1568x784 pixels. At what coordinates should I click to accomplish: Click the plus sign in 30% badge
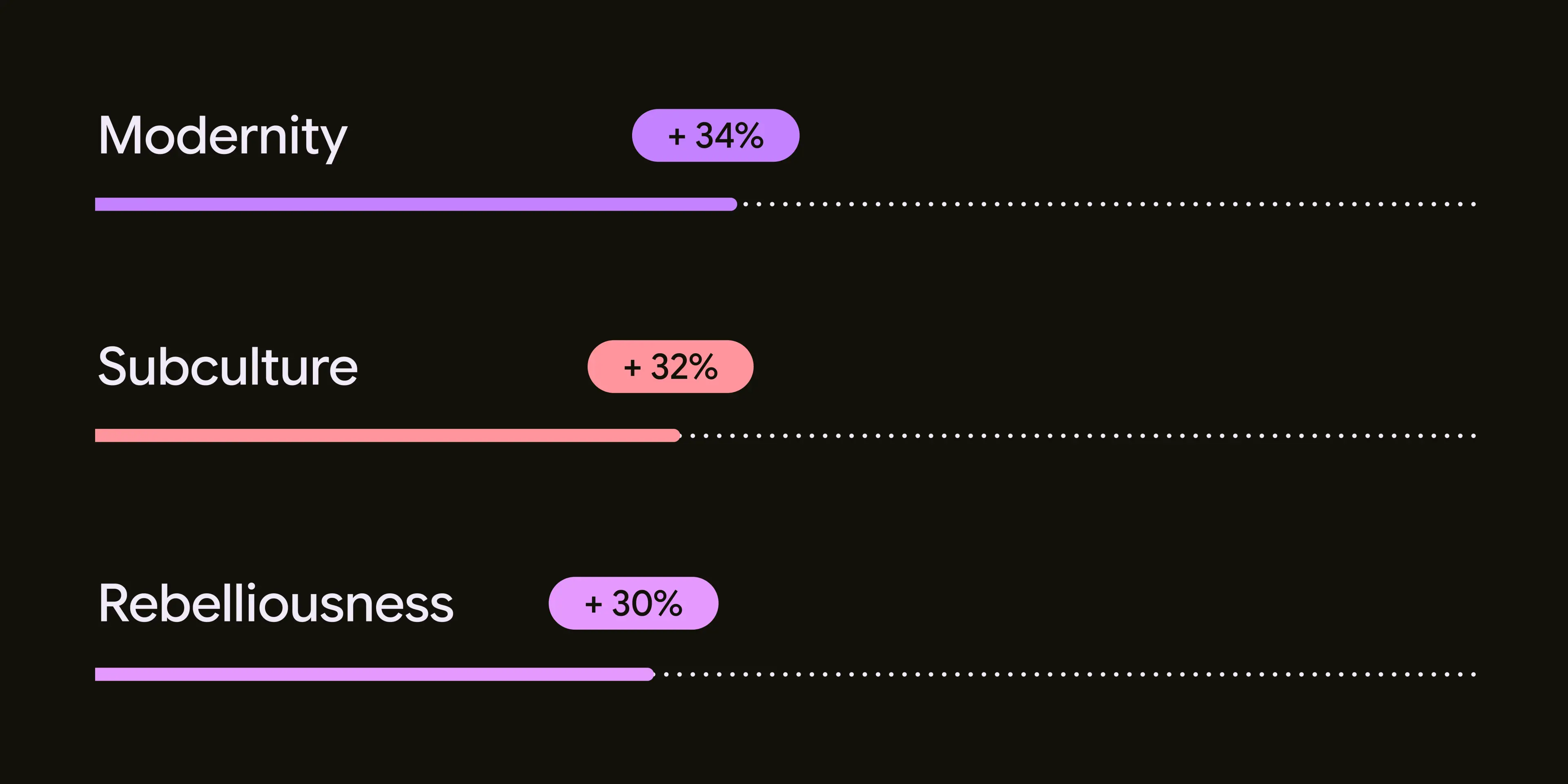[593, 604]
